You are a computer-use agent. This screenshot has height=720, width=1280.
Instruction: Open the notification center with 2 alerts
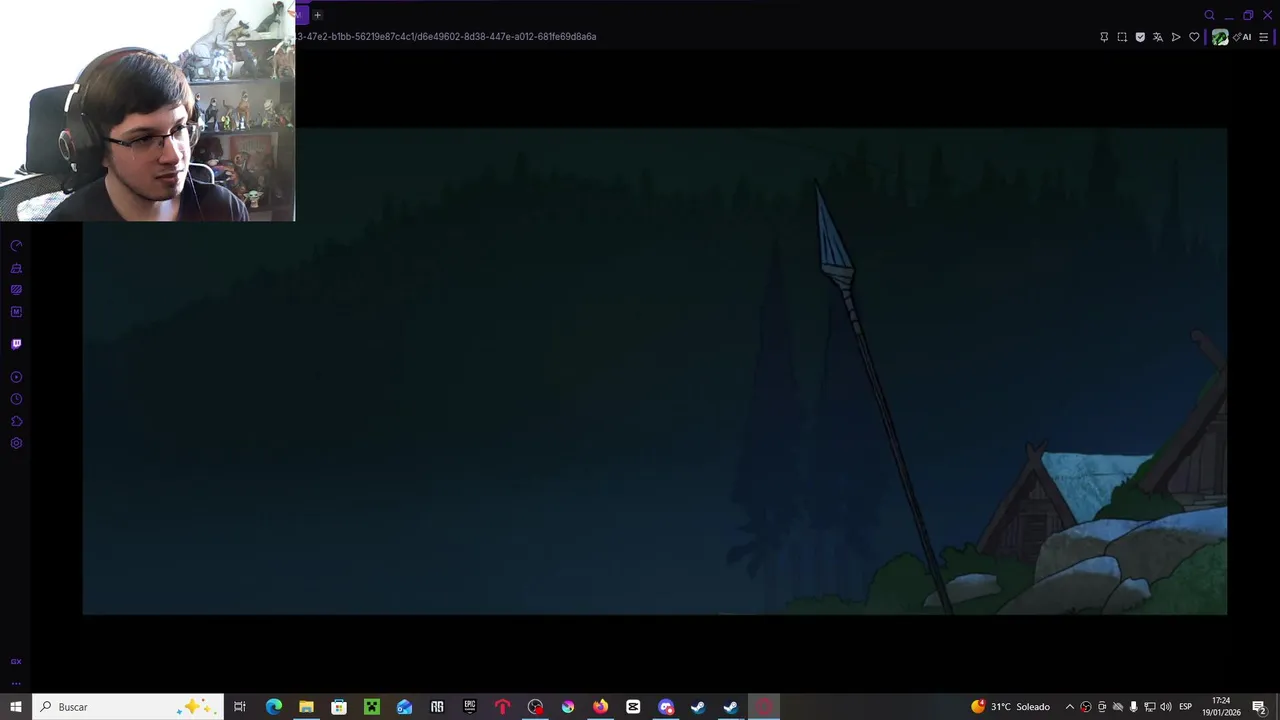click(1259, 707)
